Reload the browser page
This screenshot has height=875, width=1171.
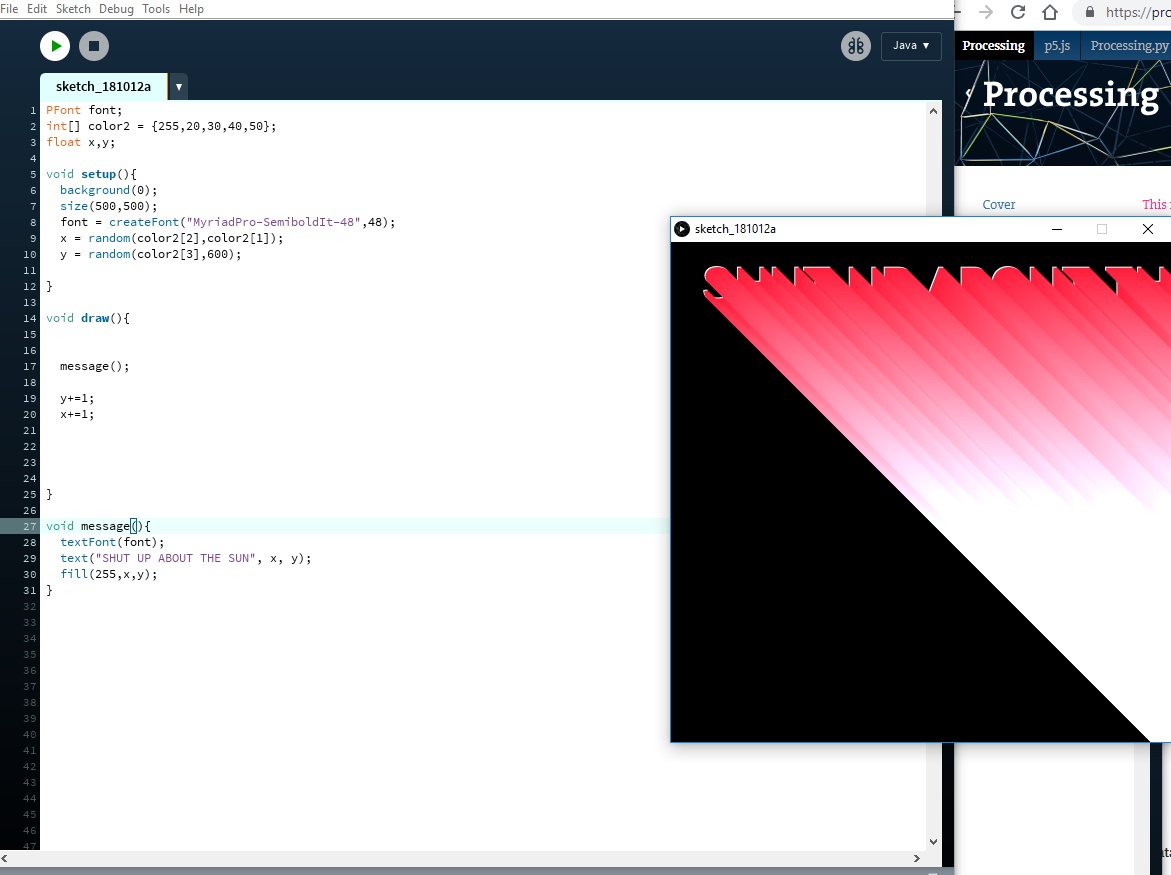[x=1018, y=12]
